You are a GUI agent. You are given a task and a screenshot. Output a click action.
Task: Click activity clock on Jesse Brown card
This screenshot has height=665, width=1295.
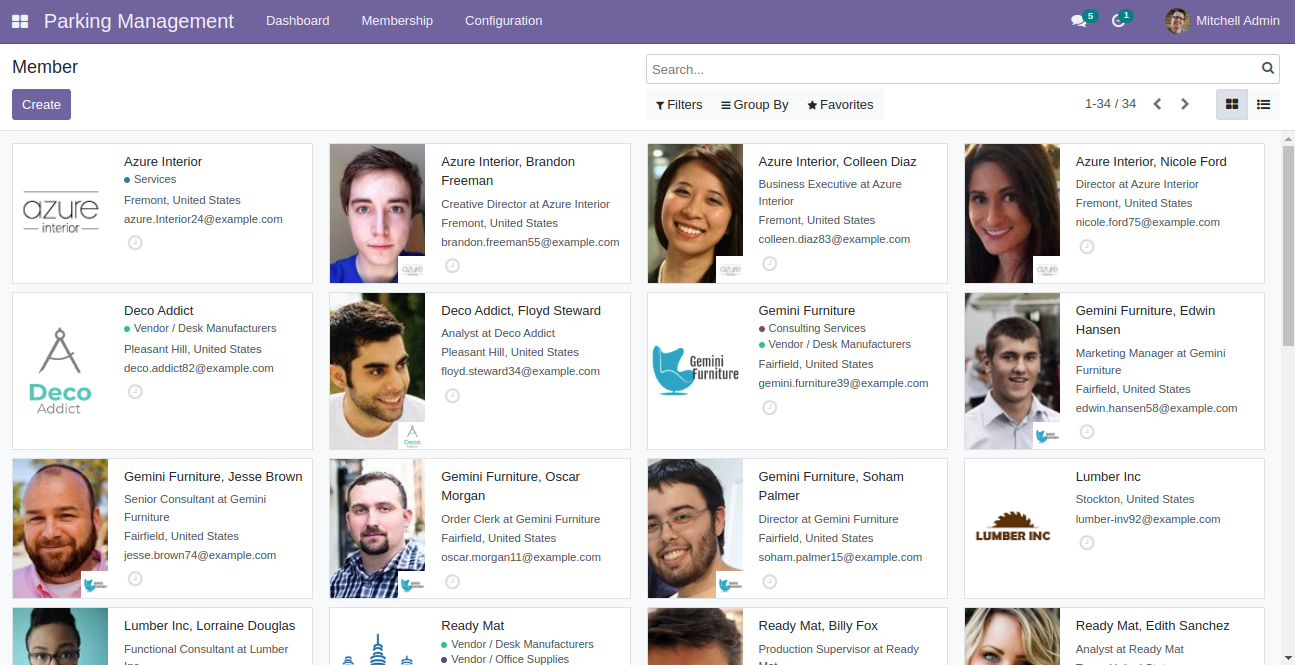(135, 579)
